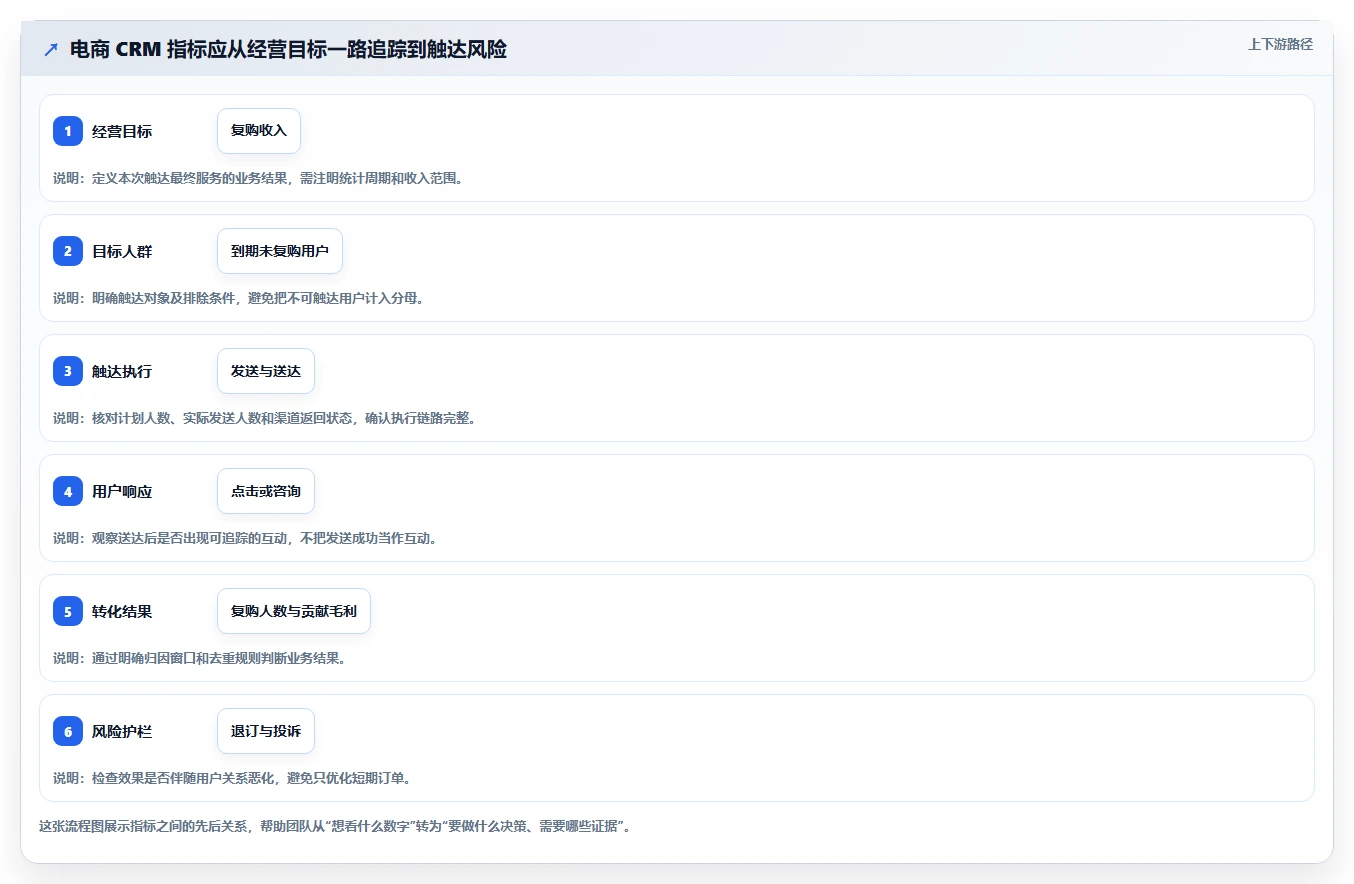Select the 退订与投诉 chip
The image size is (1354, 884).
point(266,731)
